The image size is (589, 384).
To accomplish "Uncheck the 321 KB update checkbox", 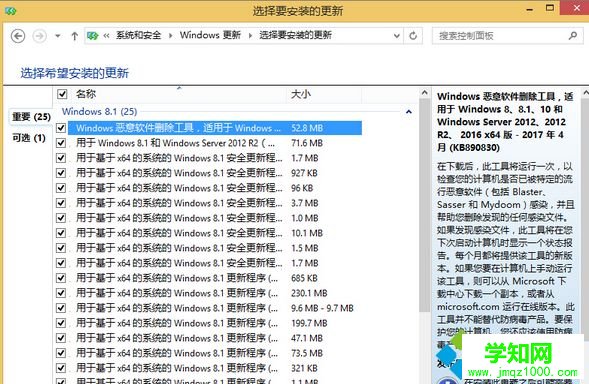I will pos(61,369).
